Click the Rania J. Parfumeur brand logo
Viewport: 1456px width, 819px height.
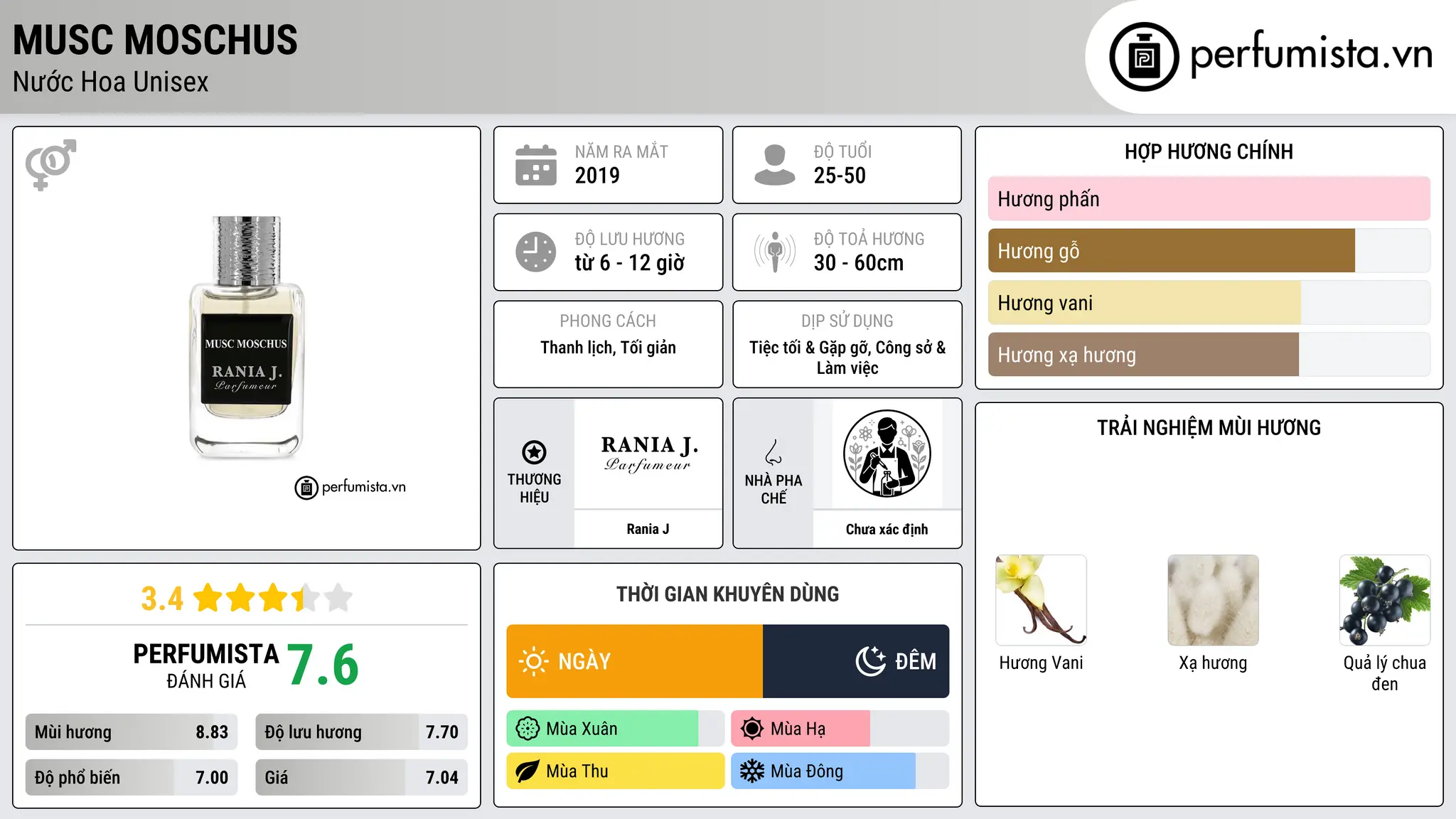pos(648,454)
